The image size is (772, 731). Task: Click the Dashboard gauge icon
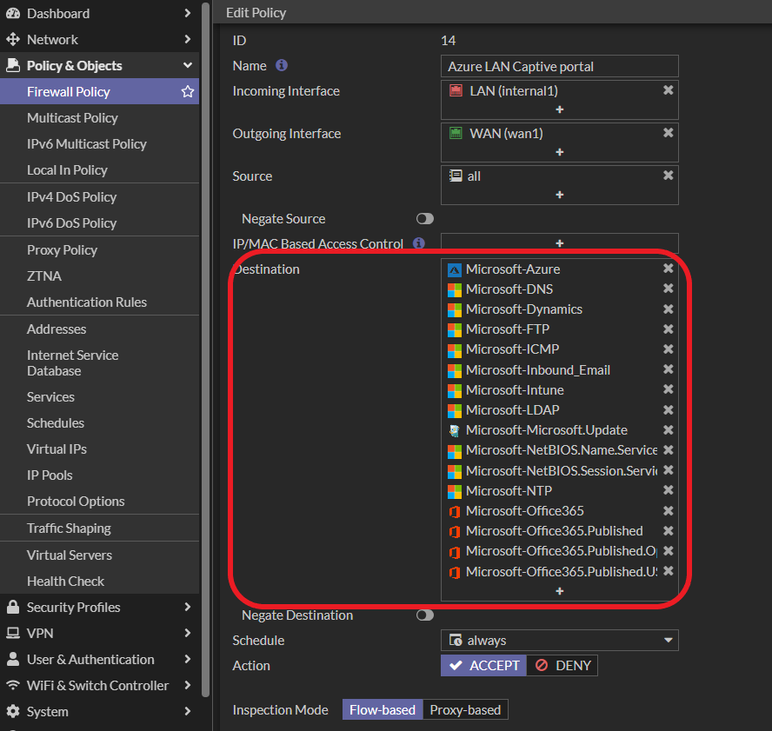pyautogui.click(x=13, y=13)
